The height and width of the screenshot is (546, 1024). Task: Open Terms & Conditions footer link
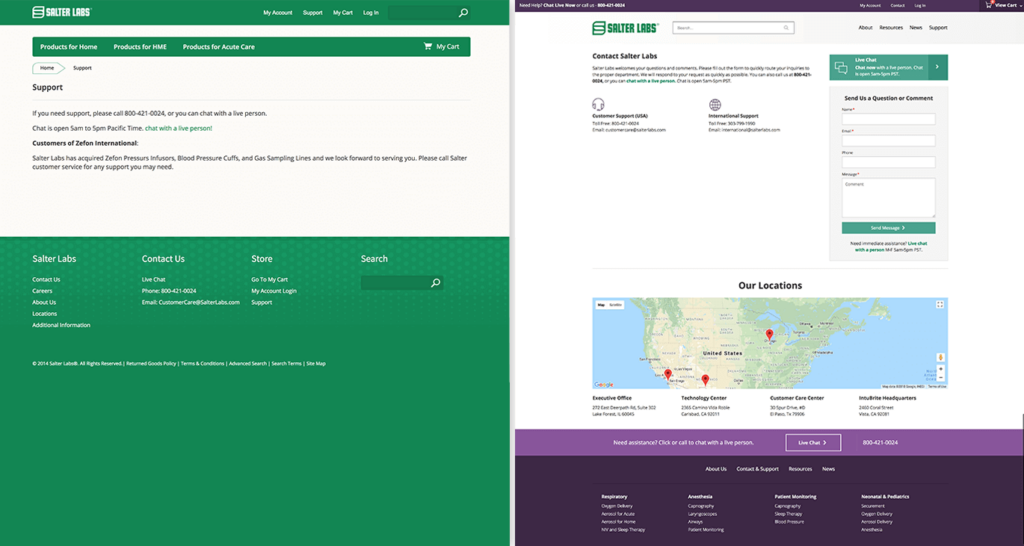click(202, 363)
